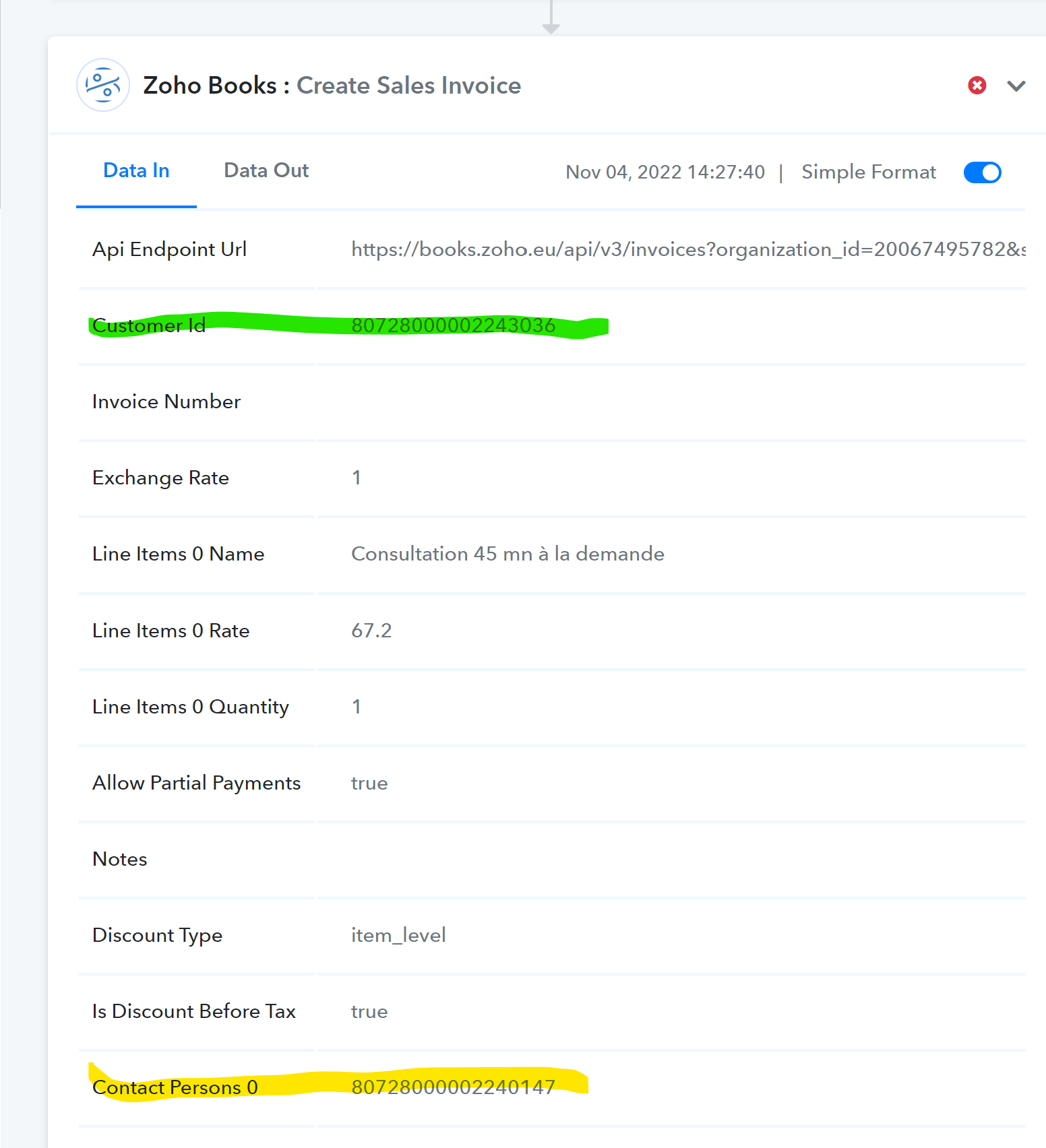Click the Zoho Books : Create Sales Invoice title
Viewport: 1046px width, 1148px height.
[332, 86]
